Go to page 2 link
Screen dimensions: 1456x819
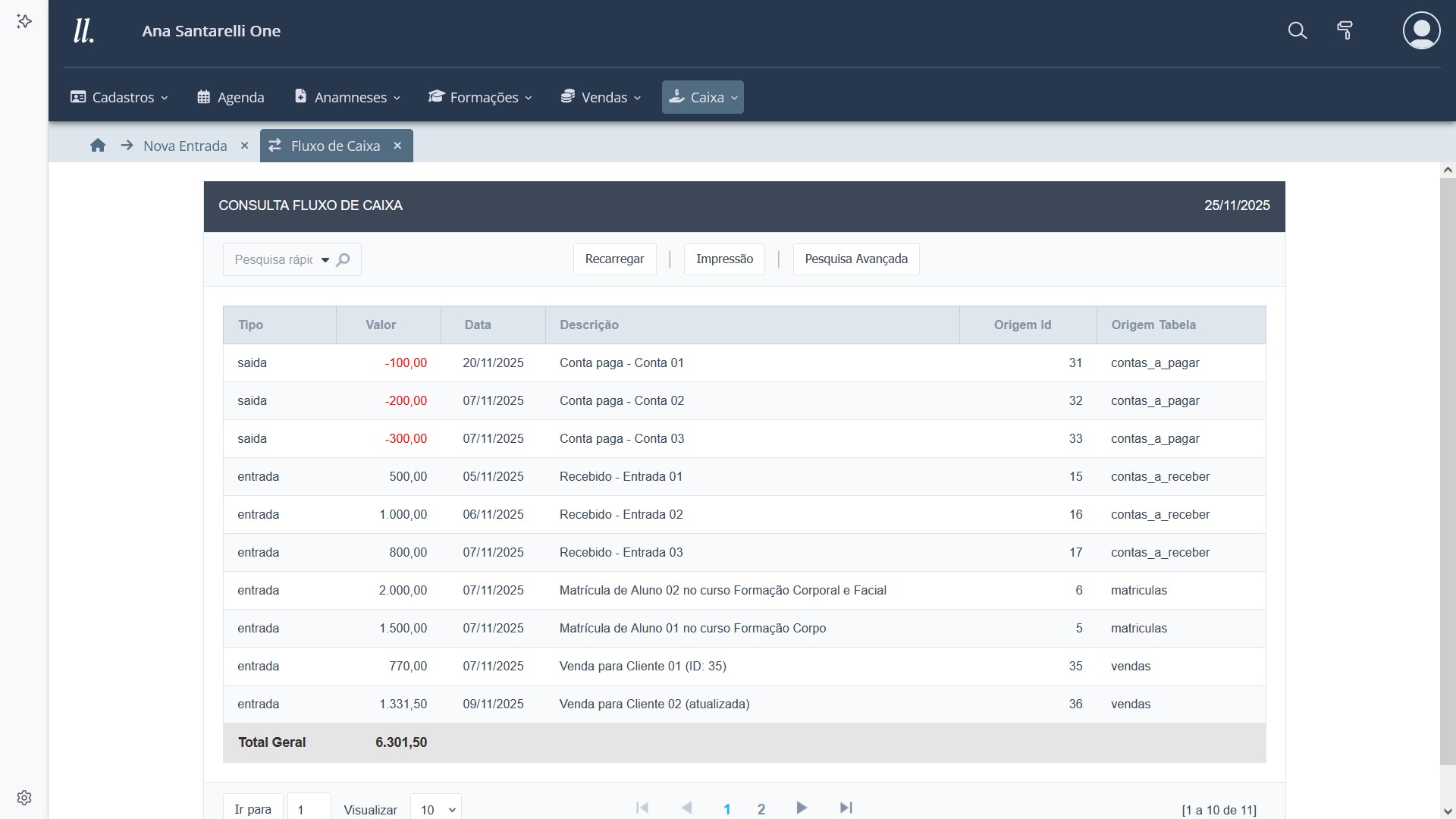click(761, 809)
